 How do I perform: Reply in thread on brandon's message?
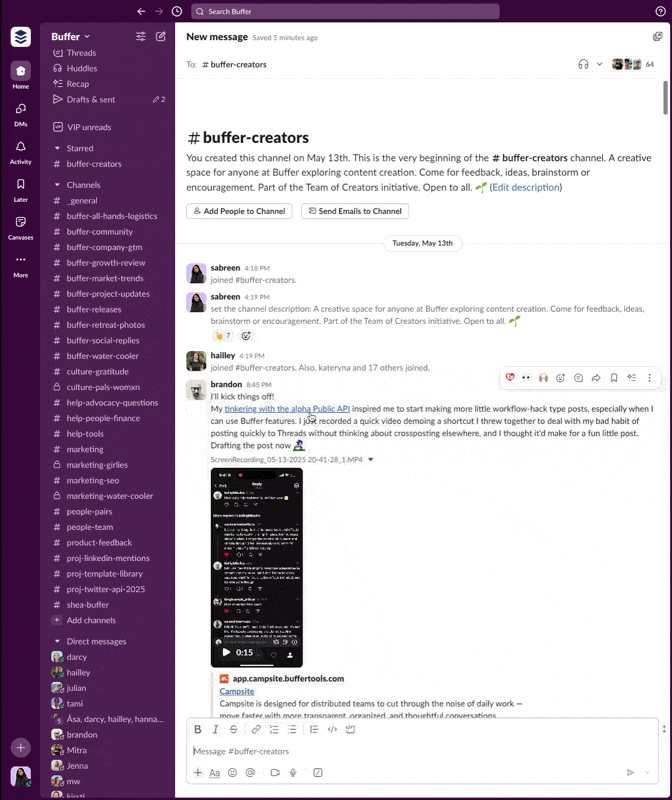(x=579, y=378)
